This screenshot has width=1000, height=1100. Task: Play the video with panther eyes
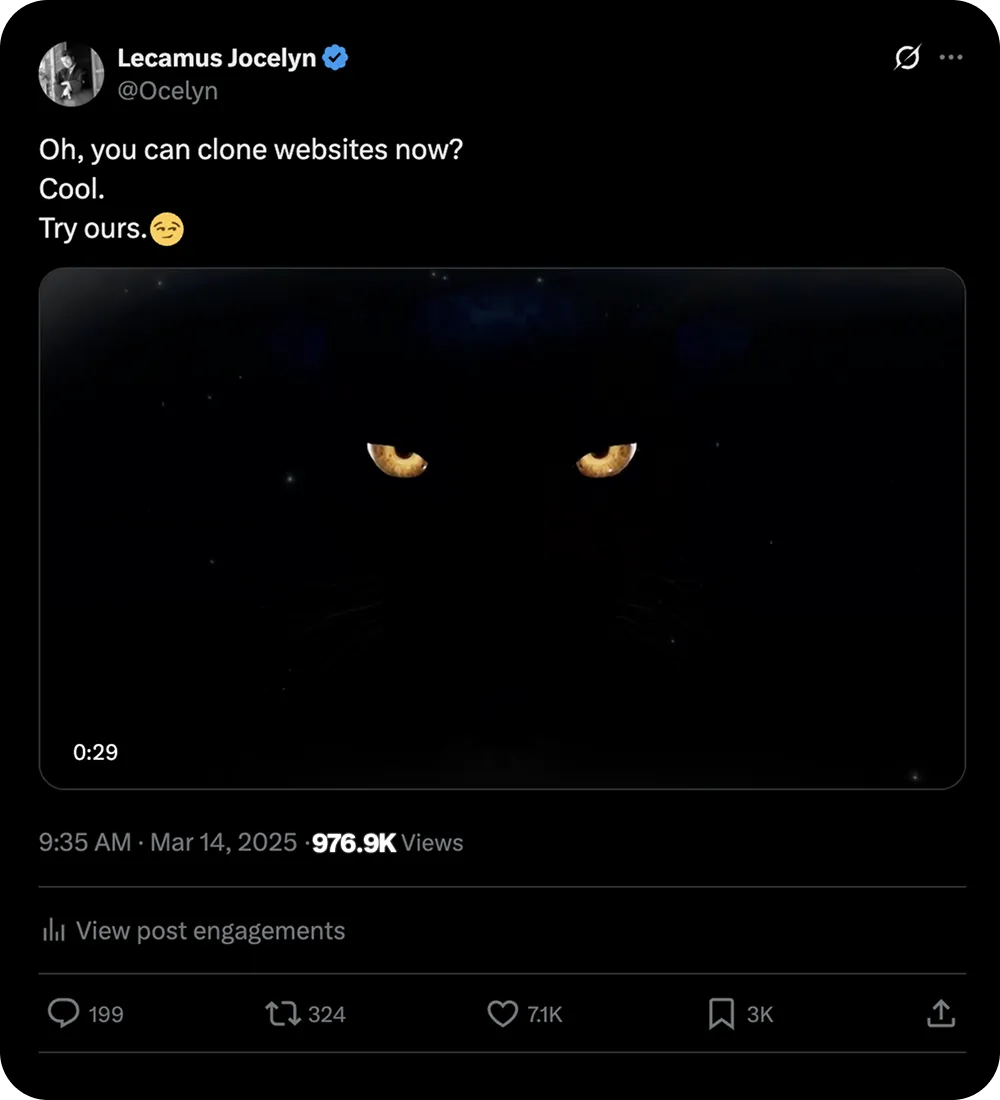pyautogui.click(x=502, y=528)
